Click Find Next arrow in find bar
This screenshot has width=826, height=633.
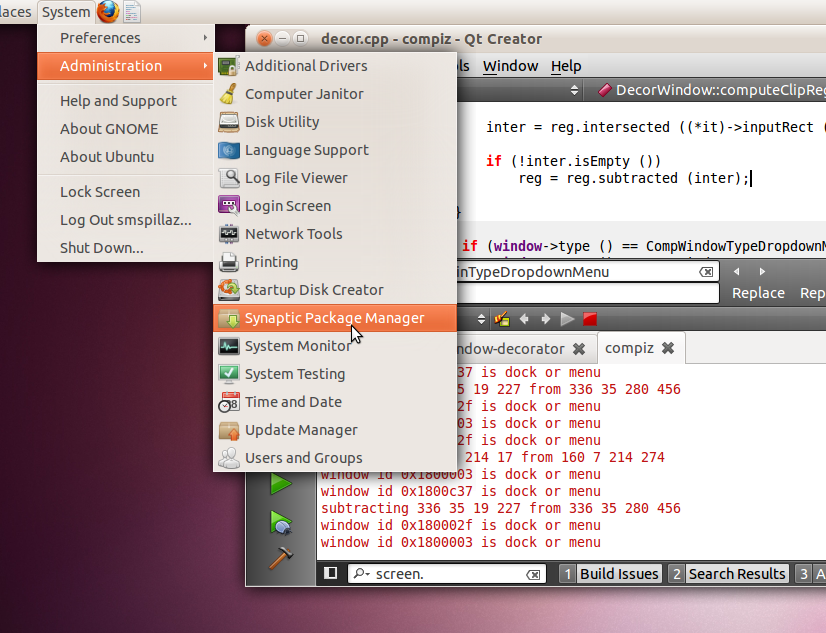point(762,272)
